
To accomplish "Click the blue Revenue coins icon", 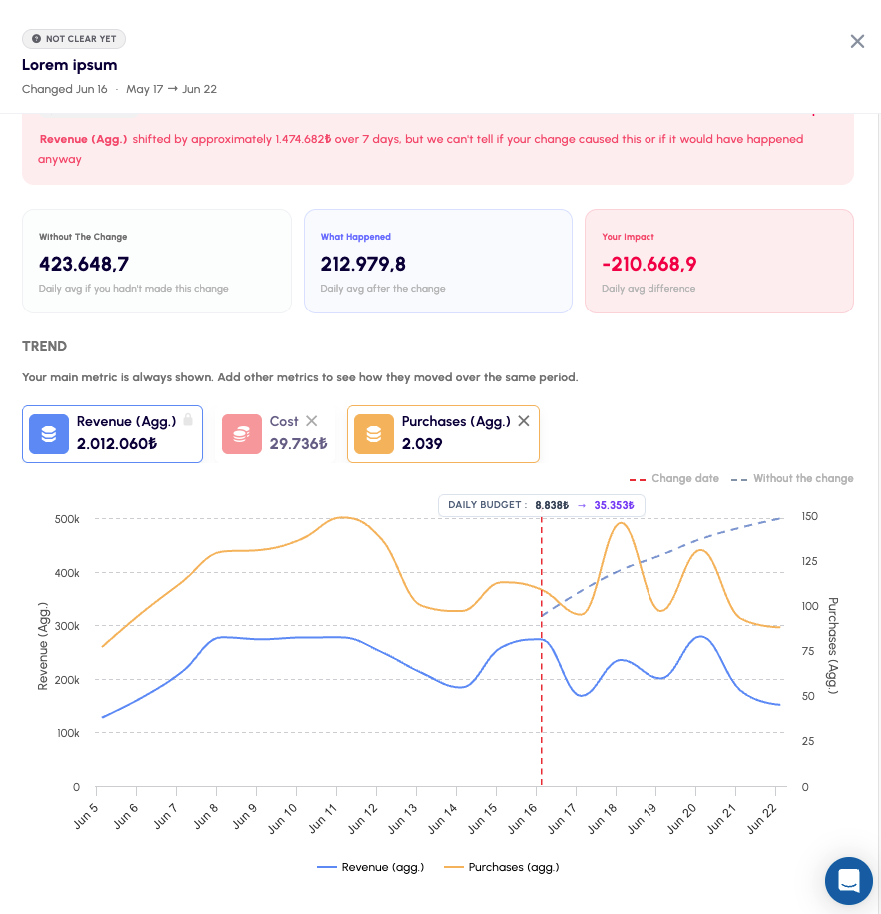I will [49, 434].
